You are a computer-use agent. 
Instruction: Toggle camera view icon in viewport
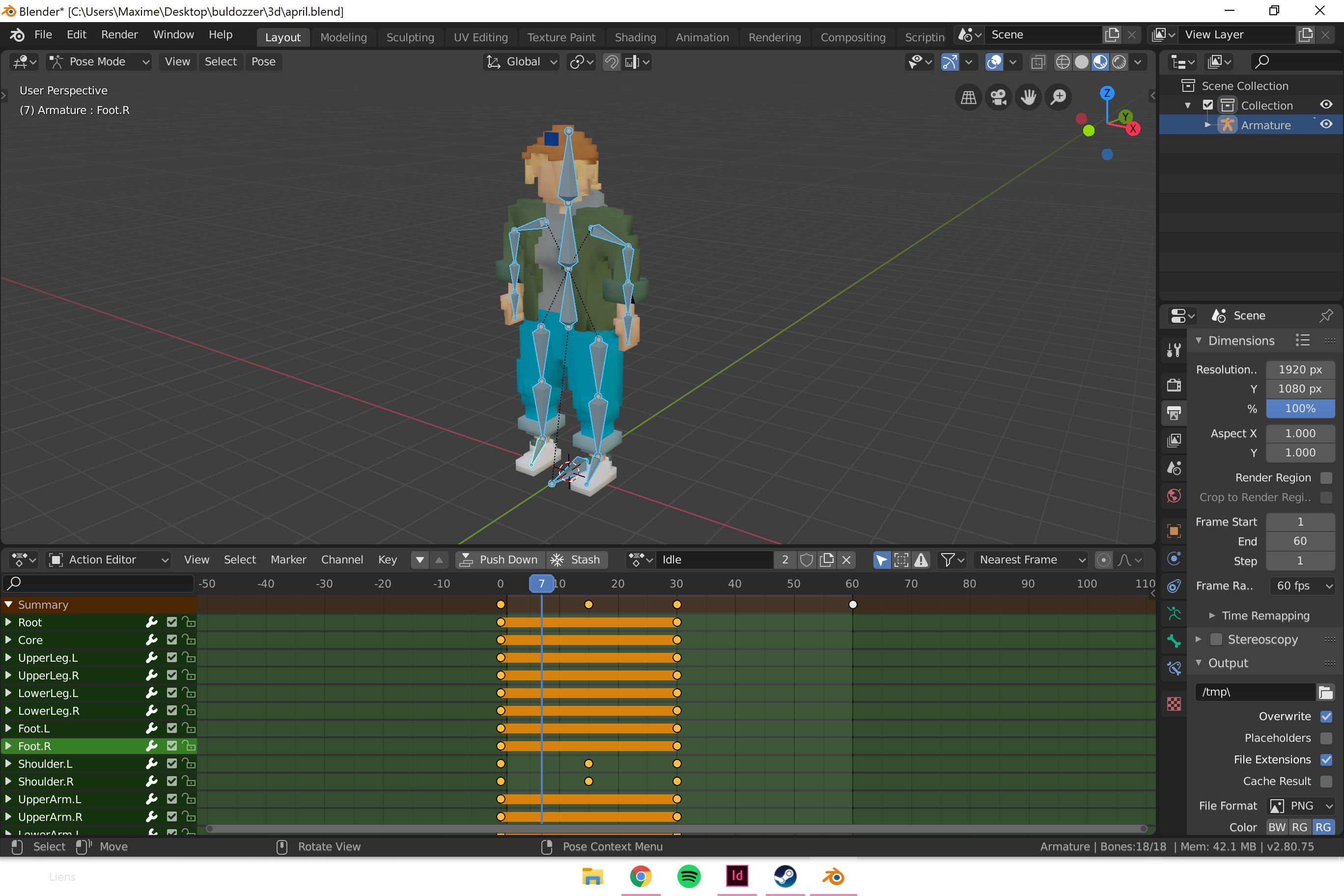tap(998, 97)
